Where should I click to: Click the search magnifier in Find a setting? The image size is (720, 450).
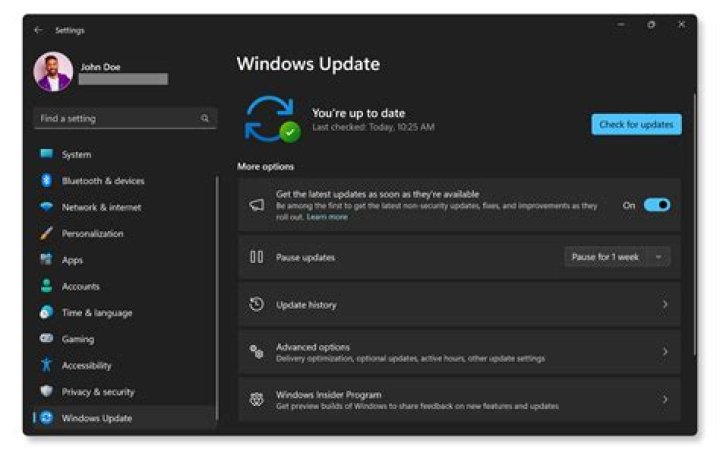[x=205, y=119]
